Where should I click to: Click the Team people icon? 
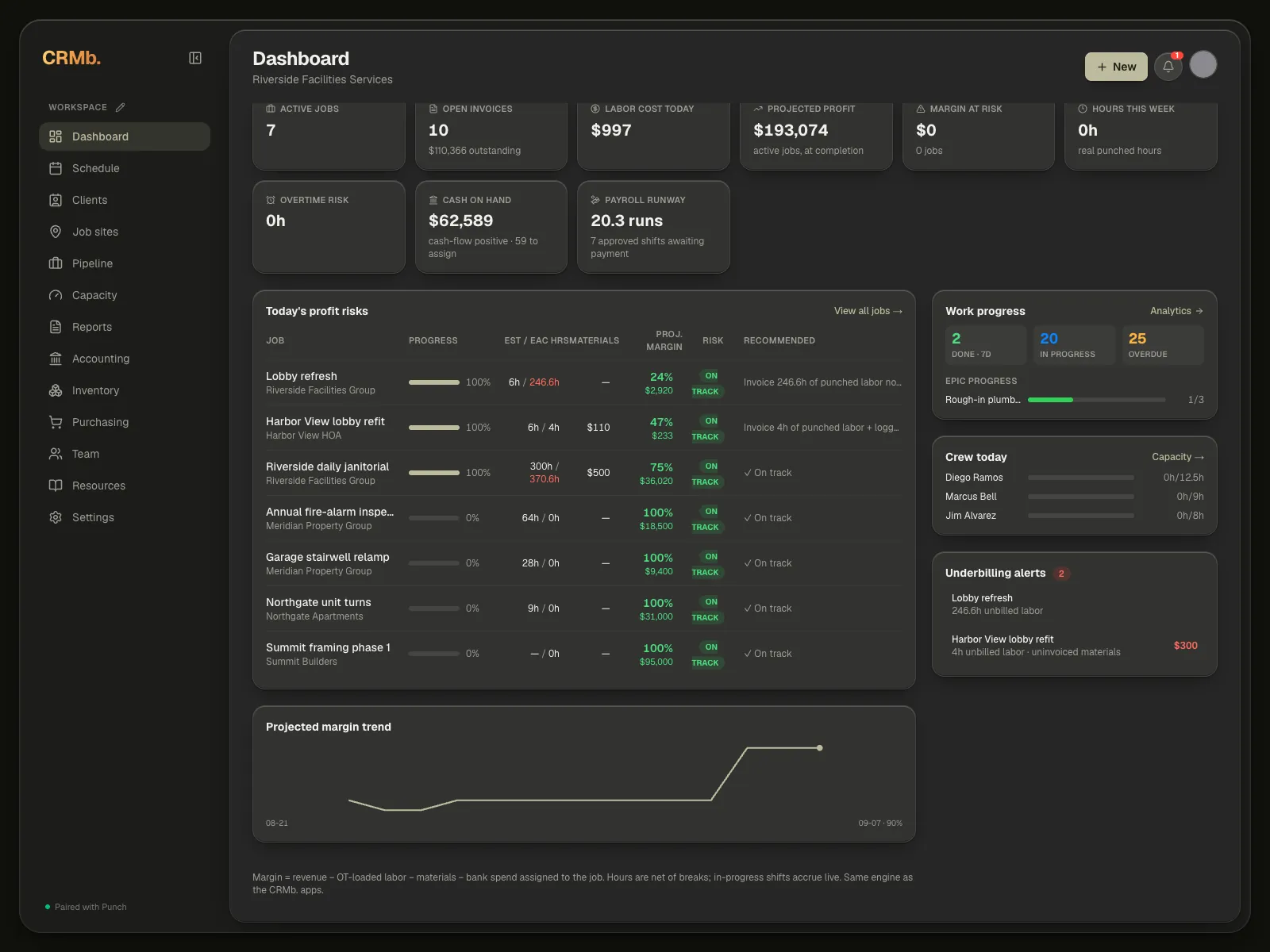tap(56, 454)
